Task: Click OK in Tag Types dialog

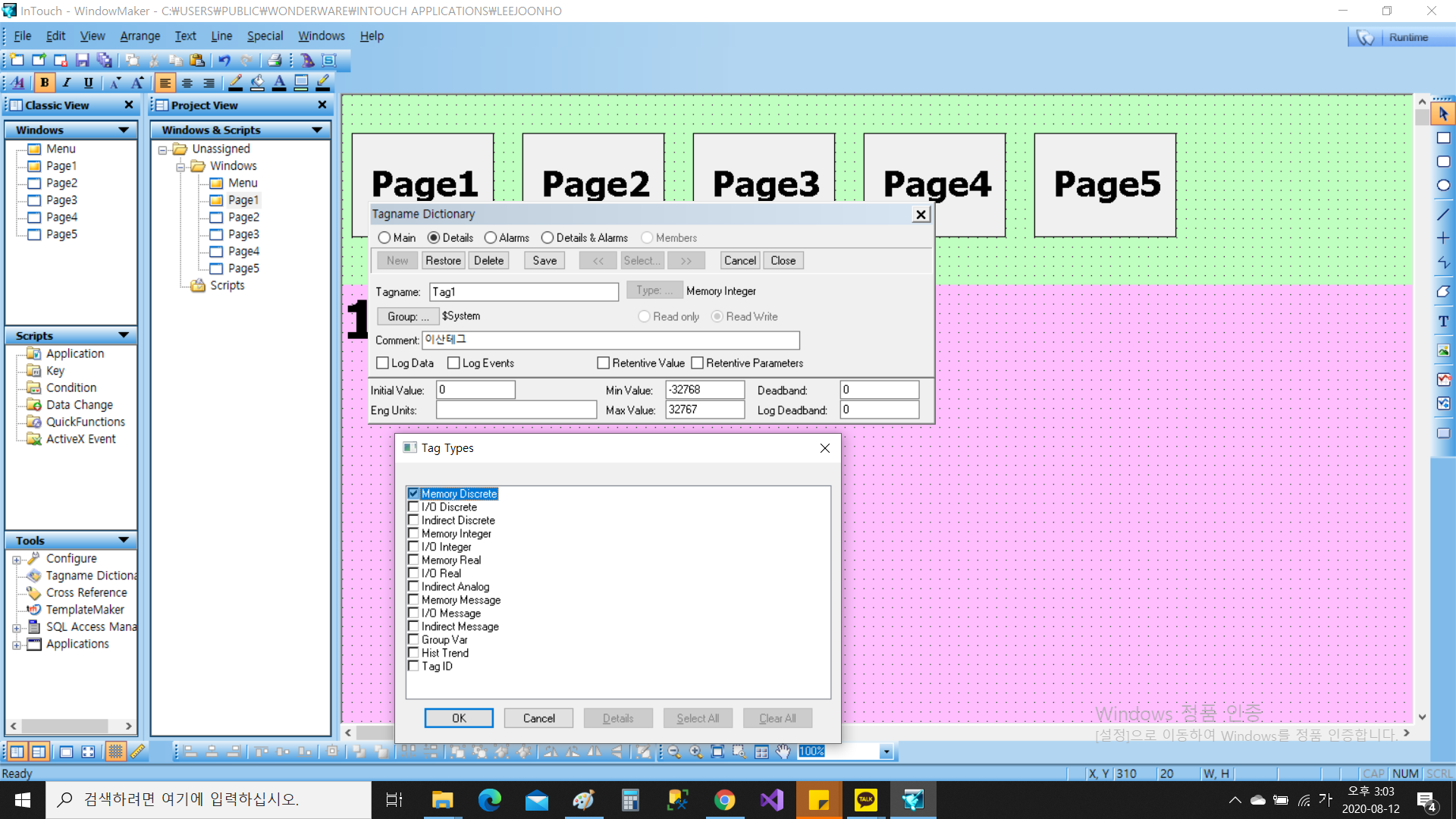Action: pos(458,718)
